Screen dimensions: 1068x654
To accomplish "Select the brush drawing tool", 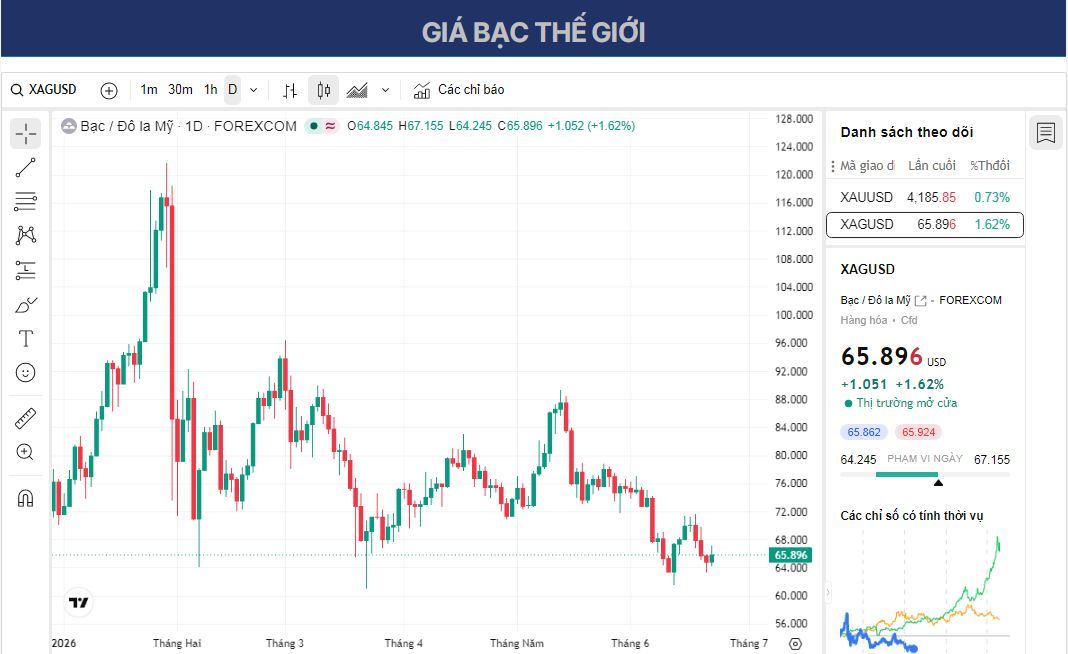I will 25,305.
